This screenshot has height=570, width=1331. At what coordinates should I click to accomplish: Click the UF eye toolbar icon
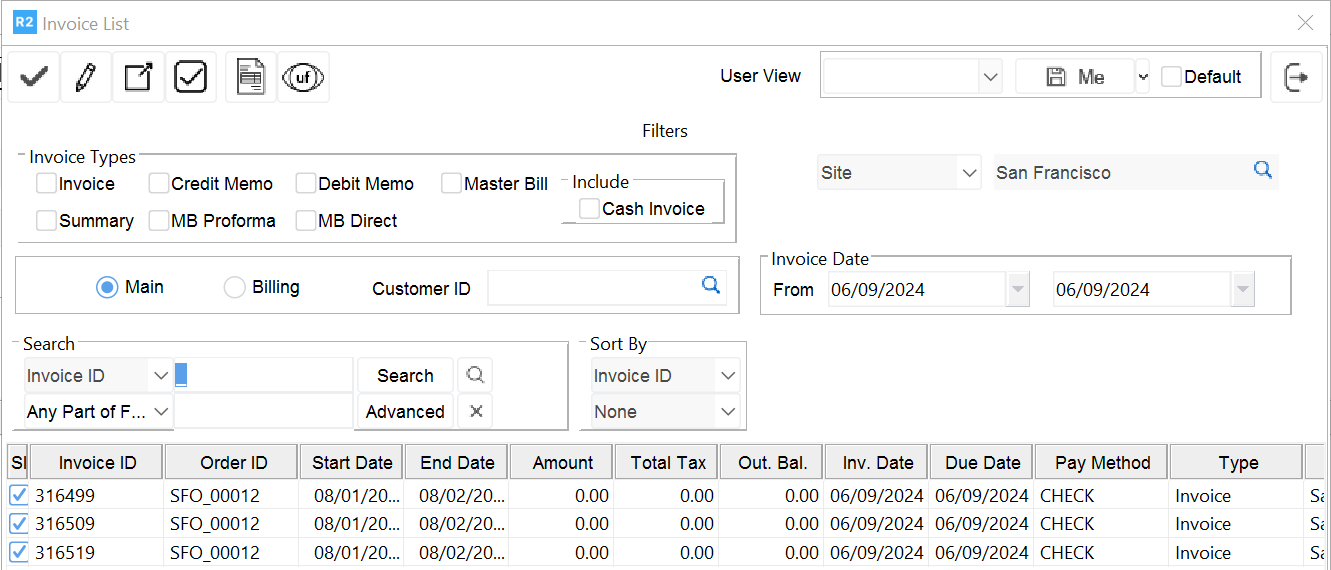[x=303, y=77]
